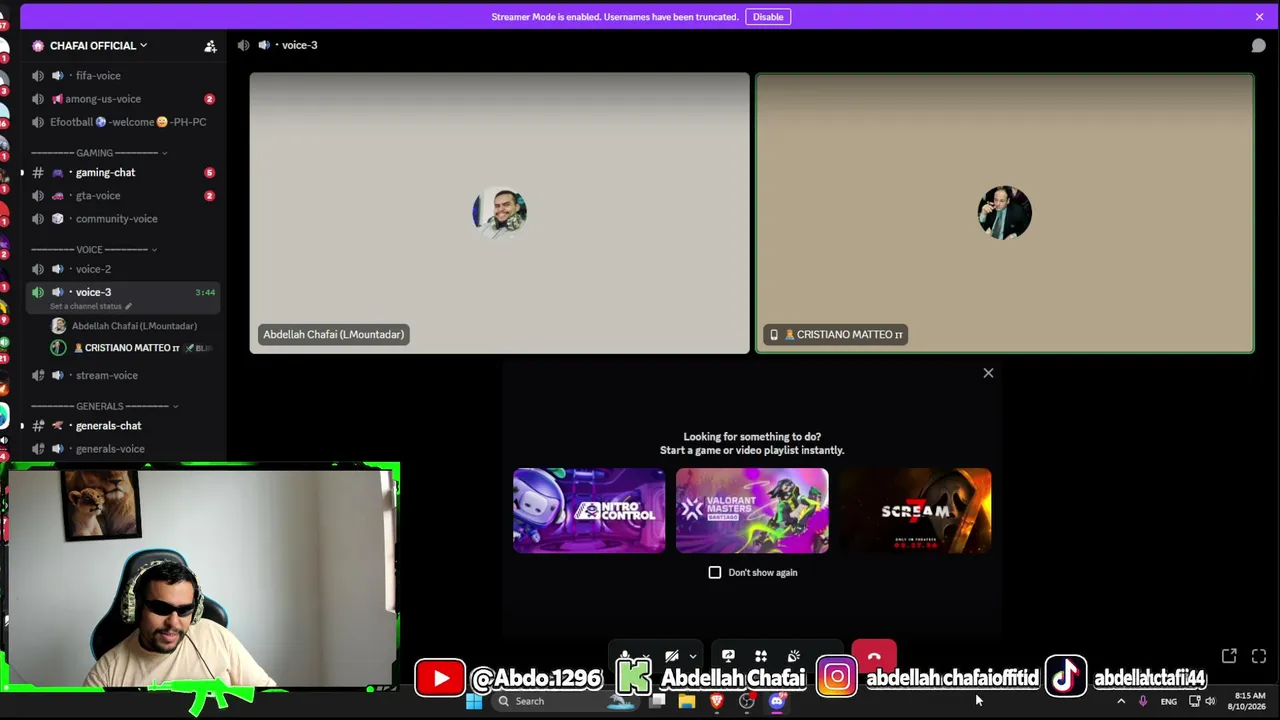This screenshot has width=1280, height=720.
Task: Set a channel status for voice-3
Action: click(91, 306)
